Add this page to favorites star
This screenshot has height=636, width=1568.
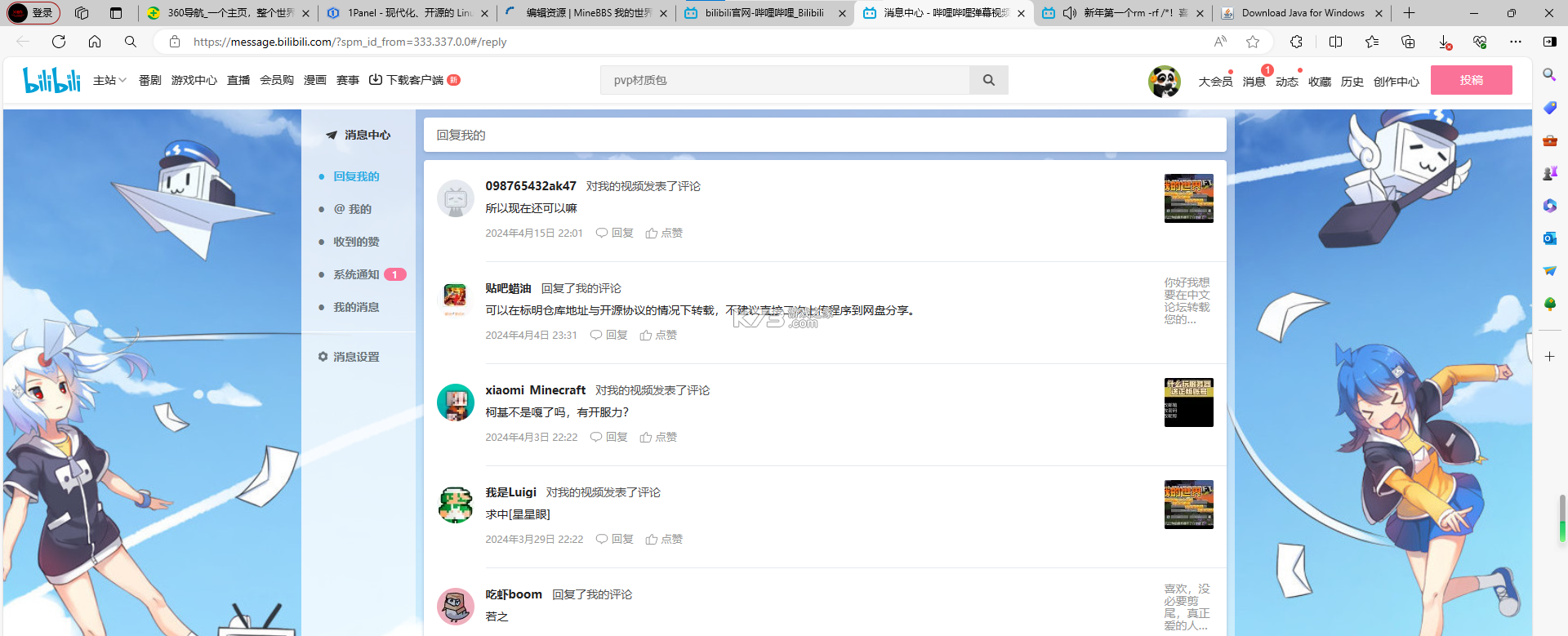click(x=1253, y=42)
